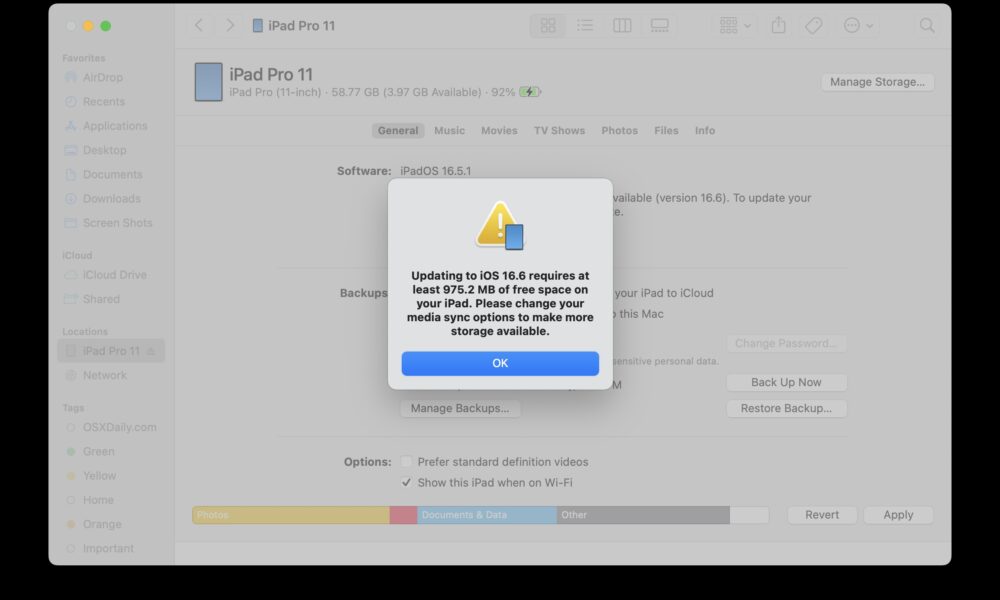Click the battery charging indicator icon
This screenshot has height=600, width=1000.
[x=530, y=92]
